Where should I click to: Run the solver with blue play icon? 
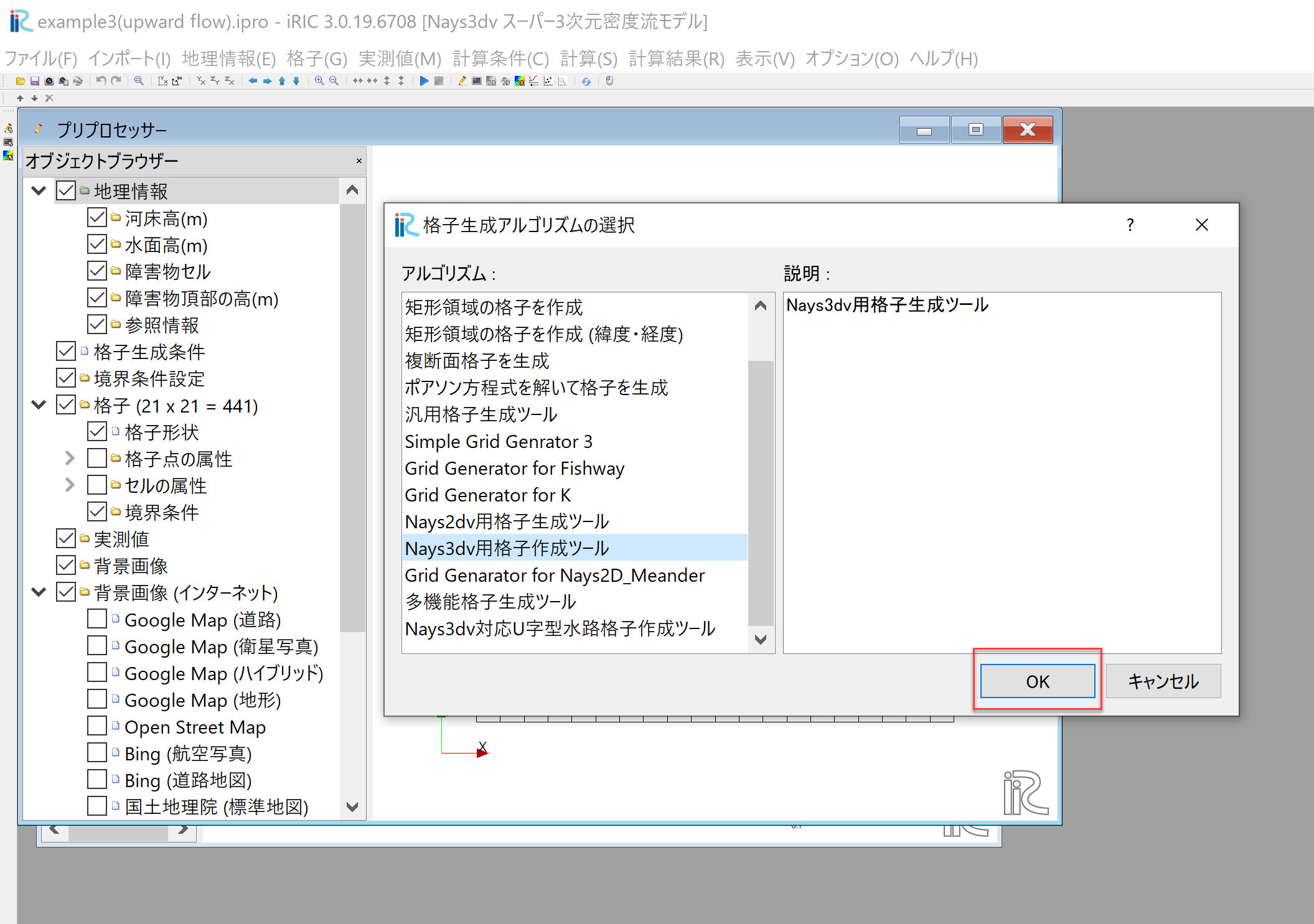click(x=424, y=81)
